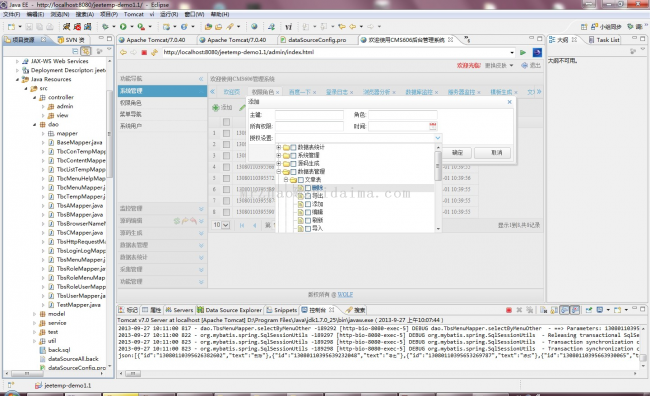Viewport: 650px width, 396px height.
Task: Collapse the 数据表管理 tree node
Action: pos(279,171)
